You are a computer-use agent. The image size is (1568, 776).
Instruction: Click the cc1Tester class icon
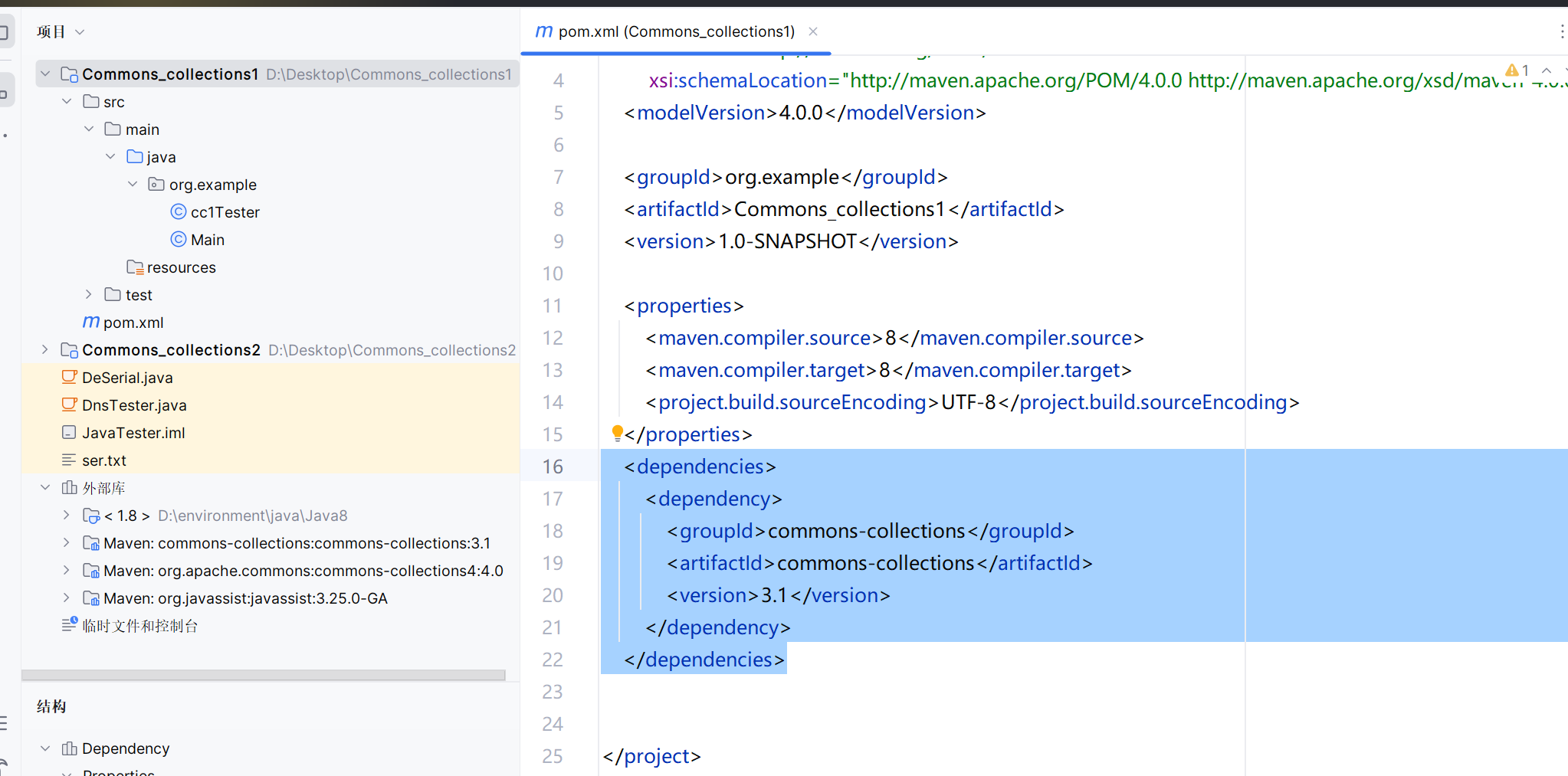coord(179,211)
